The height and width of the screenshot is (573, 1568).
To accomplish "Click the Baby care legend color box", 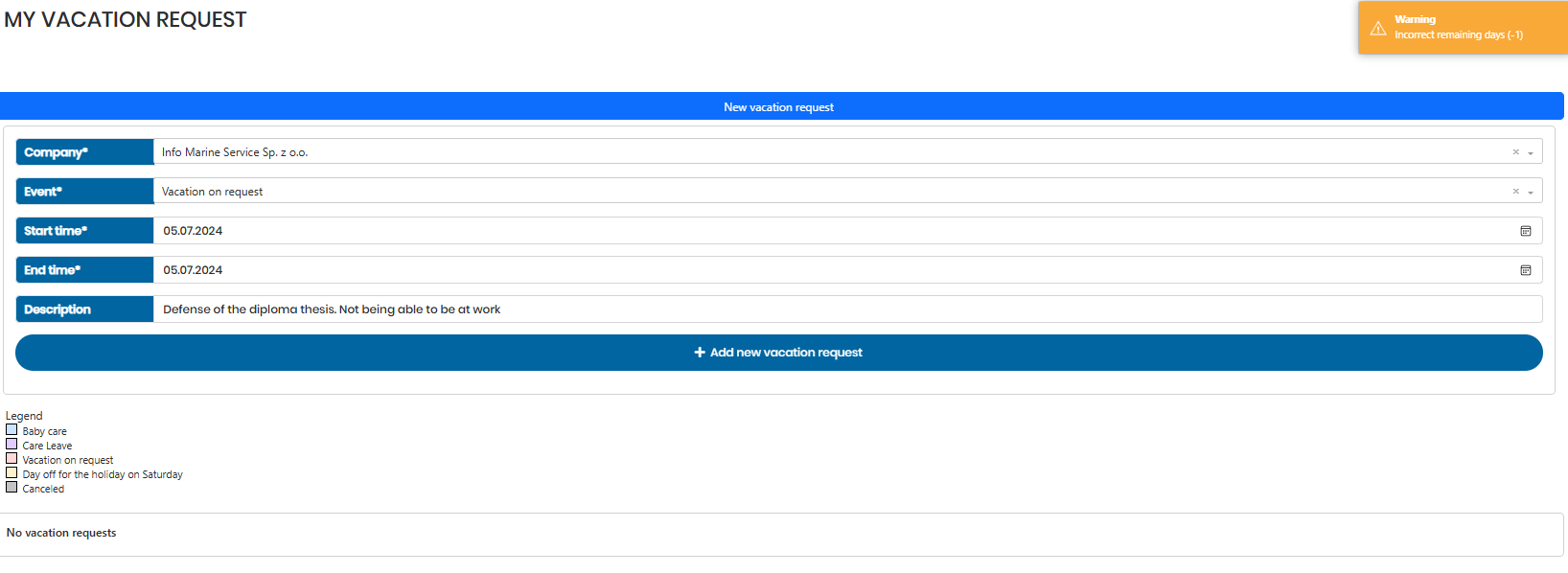I will click(12, 430).
